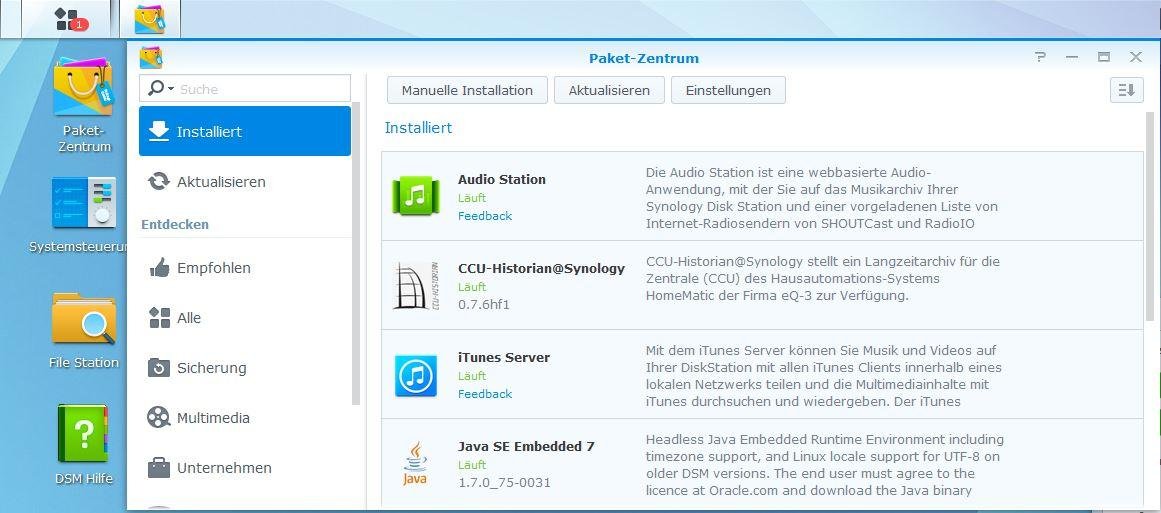
Task: Click the Installiert download icon
Action: 158,131
